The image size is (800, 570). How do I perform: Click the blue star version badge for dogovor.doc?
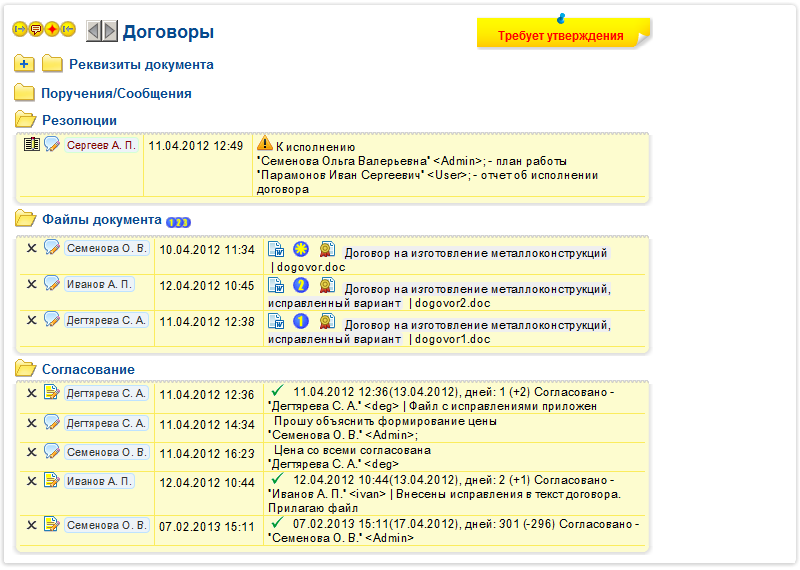tap(301, 249)
